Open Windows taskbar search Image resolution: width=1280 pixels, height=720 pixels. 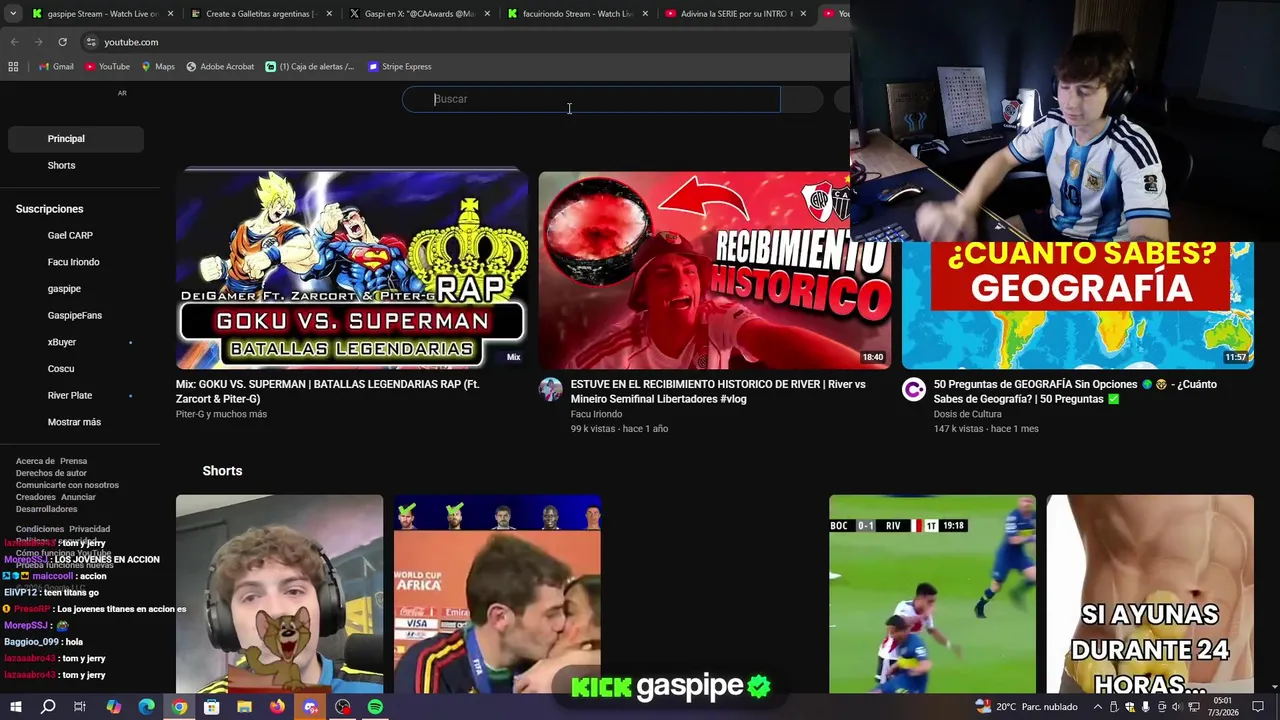[48, 707]
